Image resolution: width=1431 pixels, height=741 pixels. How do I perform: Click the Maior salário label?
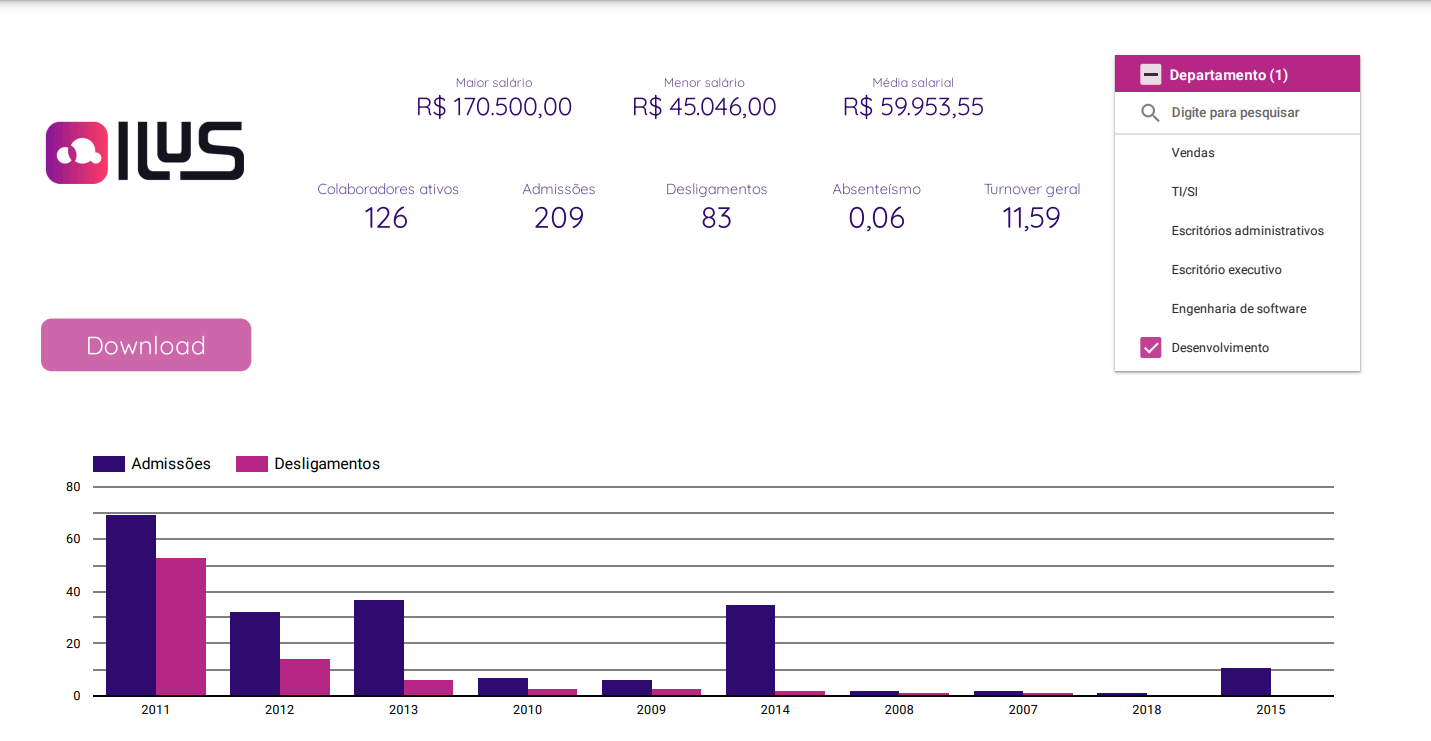click(x=494, y=83)
